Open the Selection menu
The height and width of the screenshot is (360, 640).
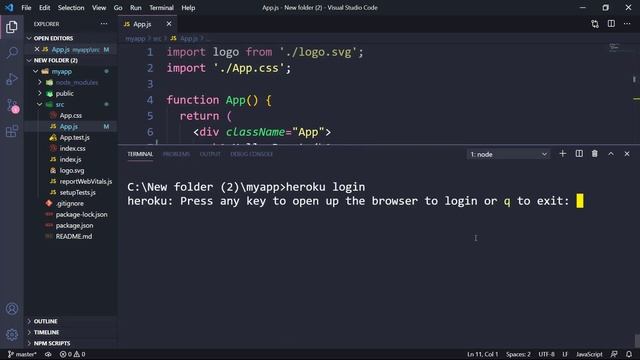(71, 8)
